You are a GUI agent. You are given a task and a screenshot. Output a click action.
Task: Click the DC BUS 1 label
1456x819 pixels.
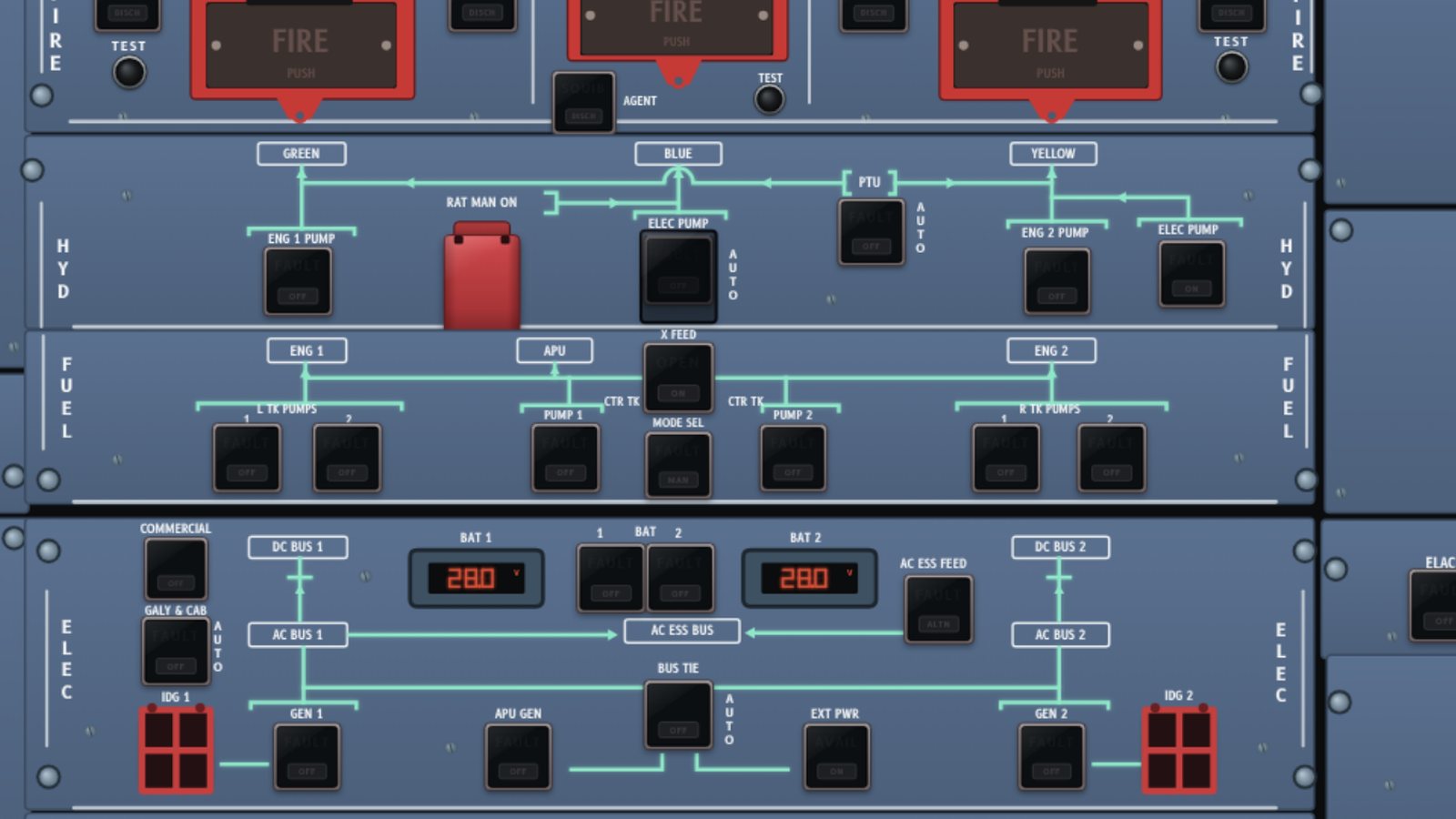pyautogui.click(x=298, y=547)
